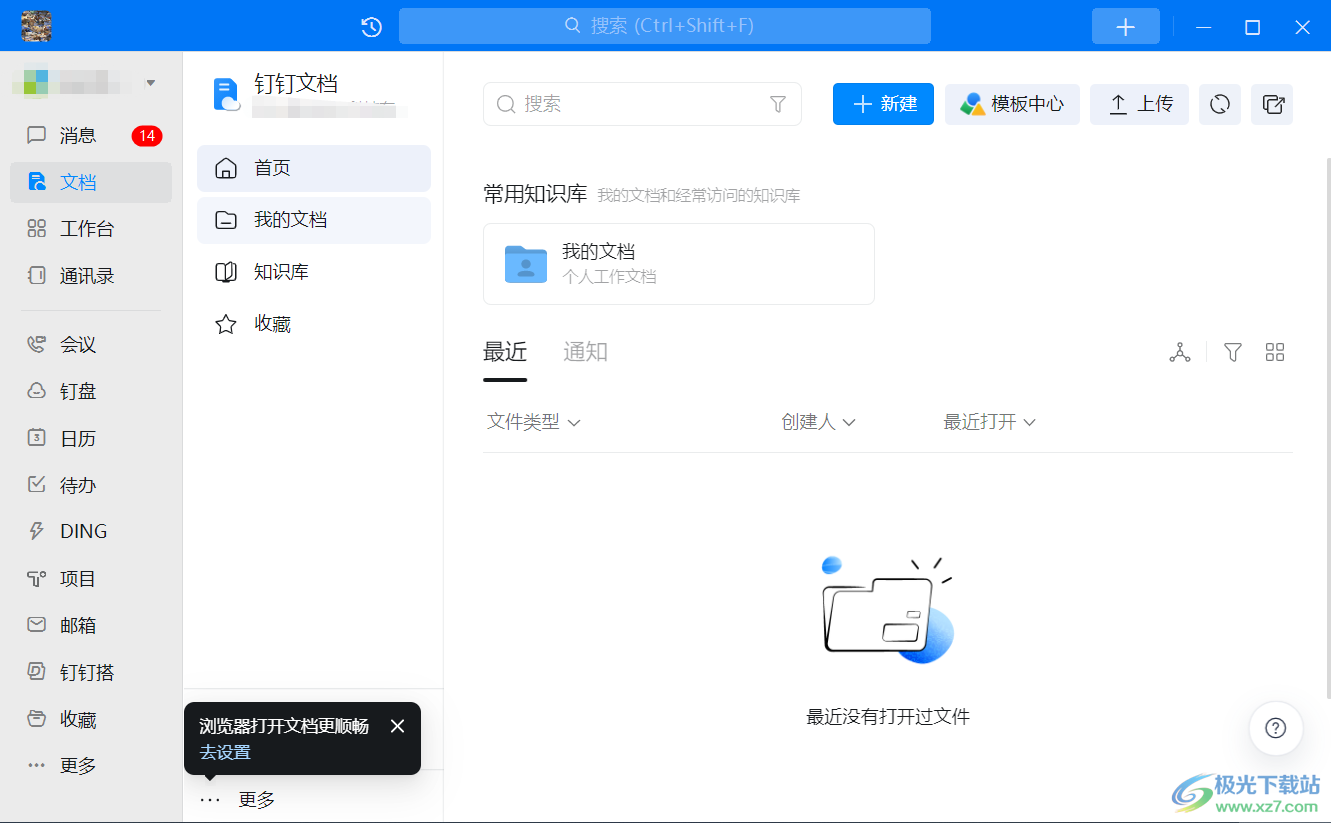Viewport: 1331px width, 823px height.
Task: Click the filter funnel inside search box
Action: coord(778,104)
